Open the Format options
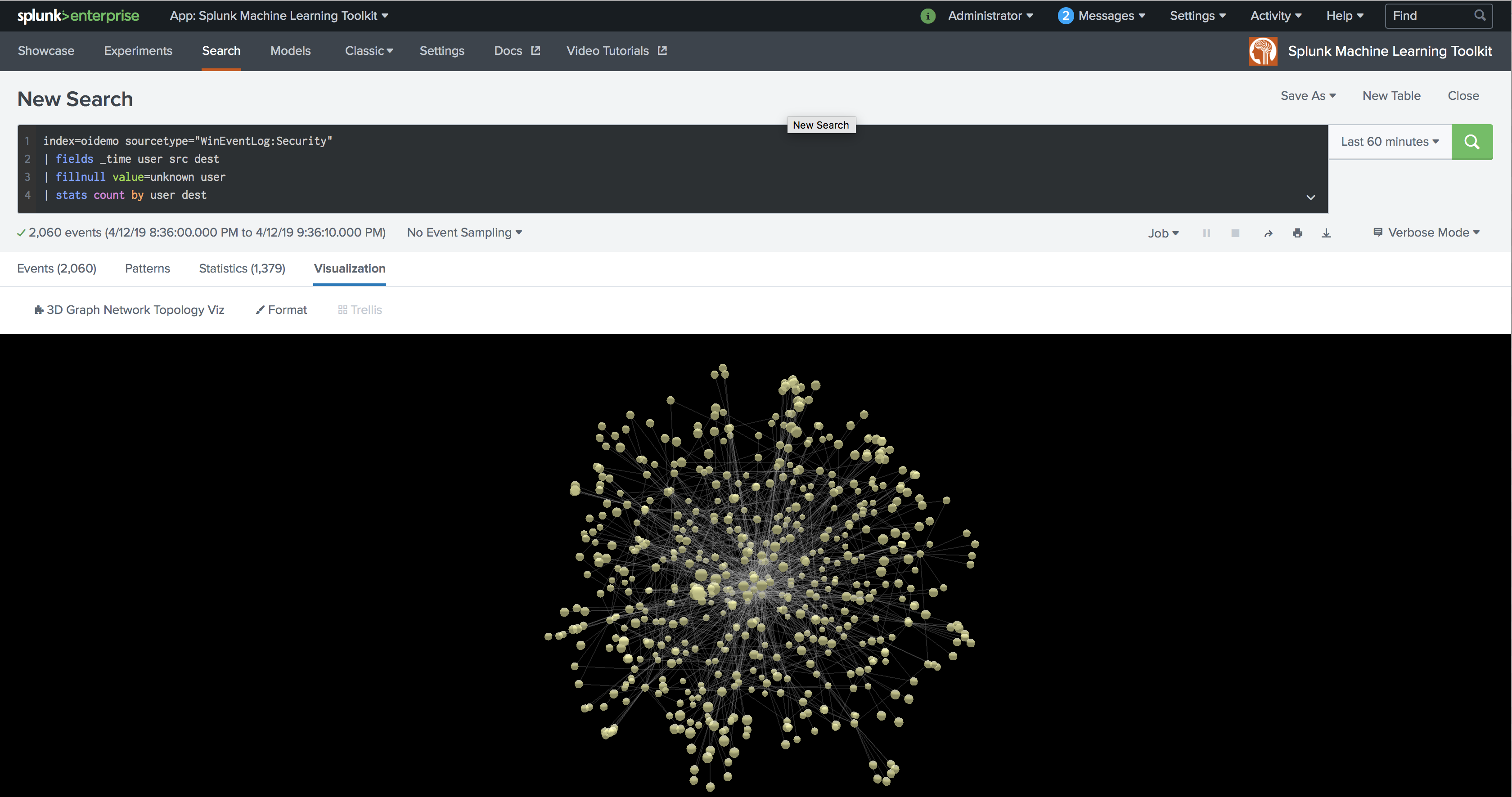The height and width of the screenshot is (797, 1512). click(281, 309)
